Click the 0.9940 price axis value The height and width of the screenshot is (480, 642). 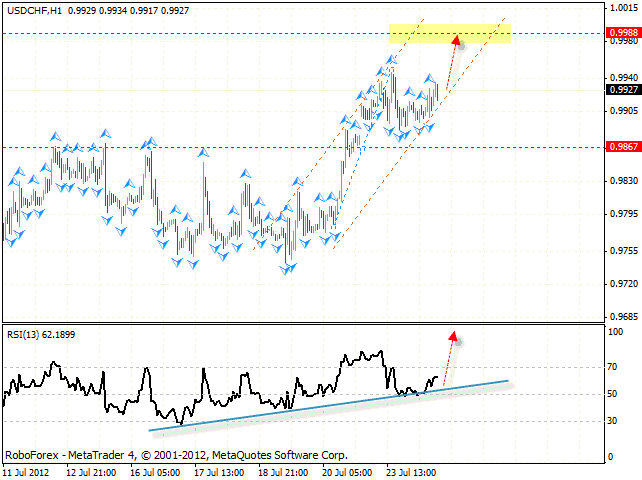(x=624, y=78)
